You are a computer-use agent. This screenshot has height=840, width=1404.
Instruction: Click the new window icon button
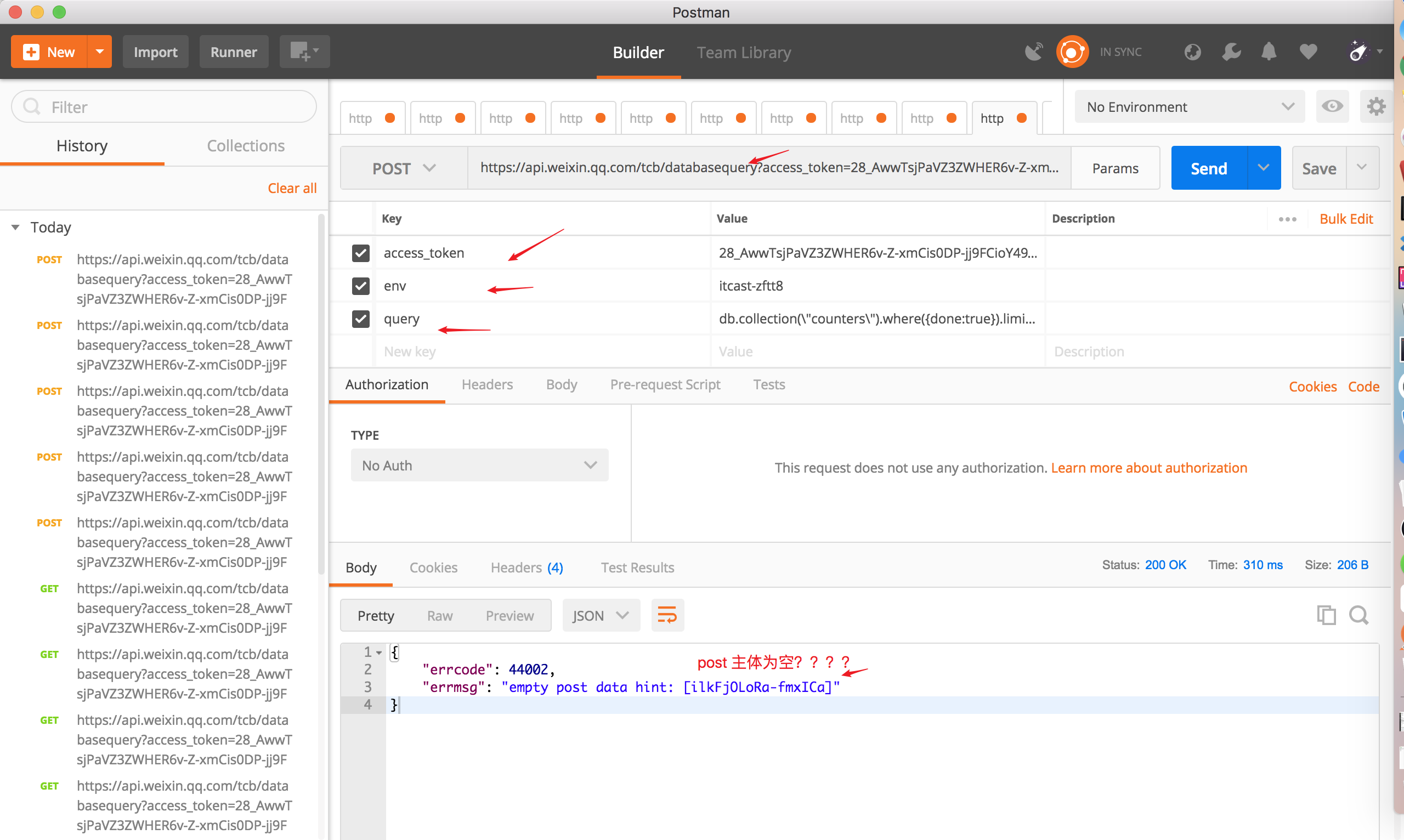304,52
